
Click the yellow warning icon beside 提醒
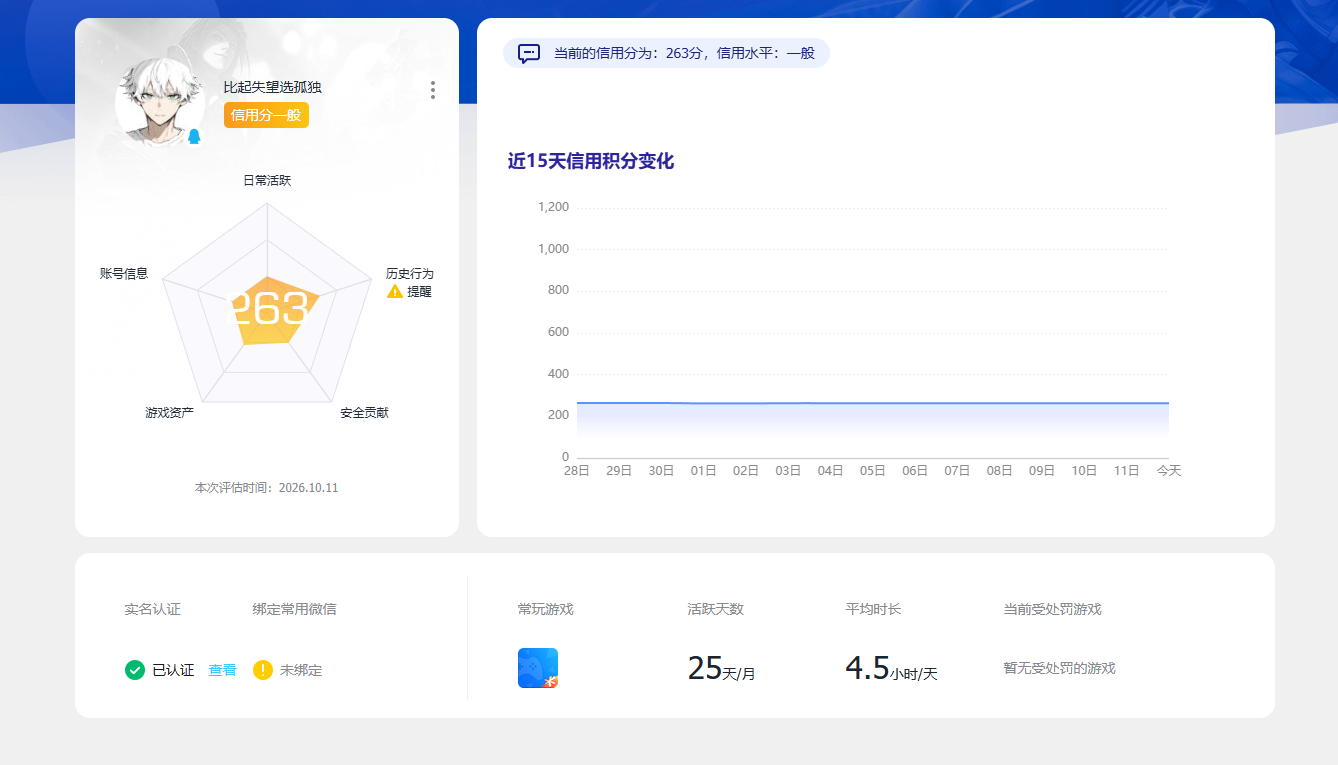tap(395, 291)
